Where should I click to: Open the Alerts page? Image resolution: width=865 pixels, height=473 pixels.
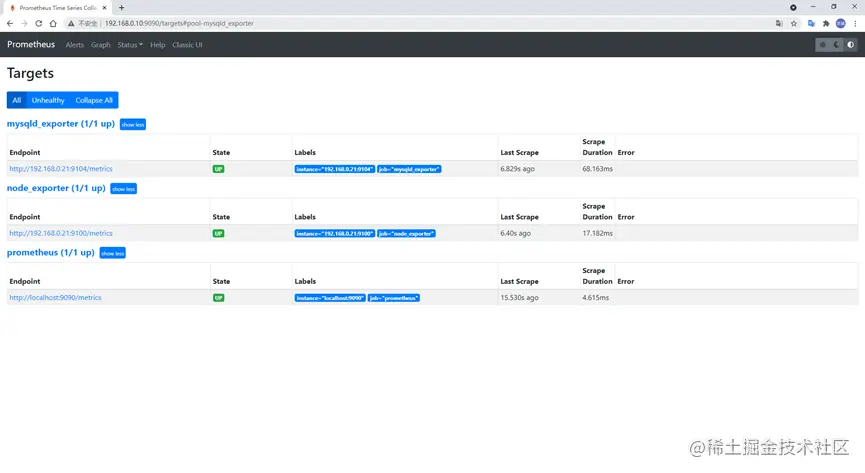click(x=74, y=45)
